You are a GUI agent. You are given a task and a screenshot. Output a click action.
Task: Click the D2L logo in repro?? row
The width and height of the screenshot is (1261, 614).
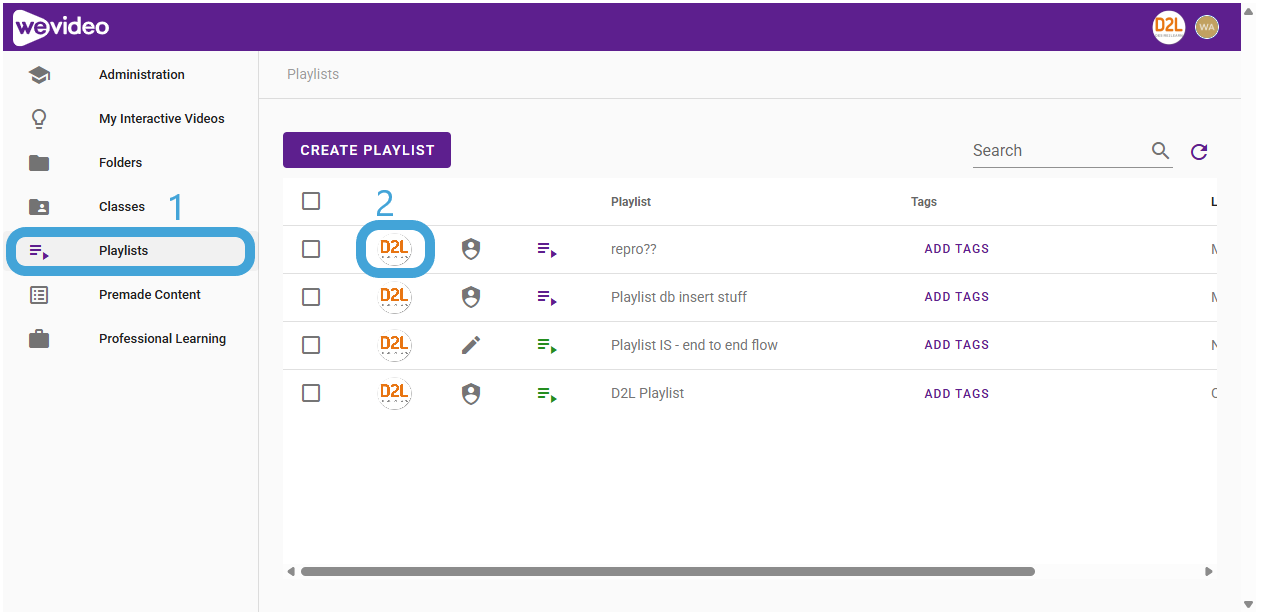click(395, 249)
